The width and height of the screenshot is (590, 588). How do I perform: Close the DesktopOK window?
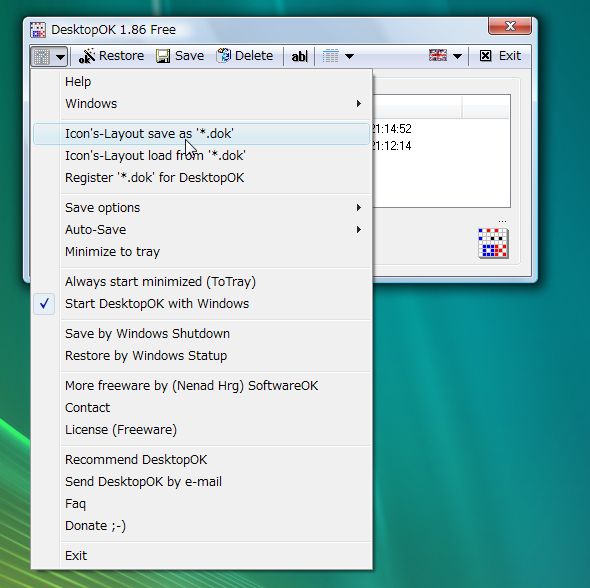click(x=510, y=26)
